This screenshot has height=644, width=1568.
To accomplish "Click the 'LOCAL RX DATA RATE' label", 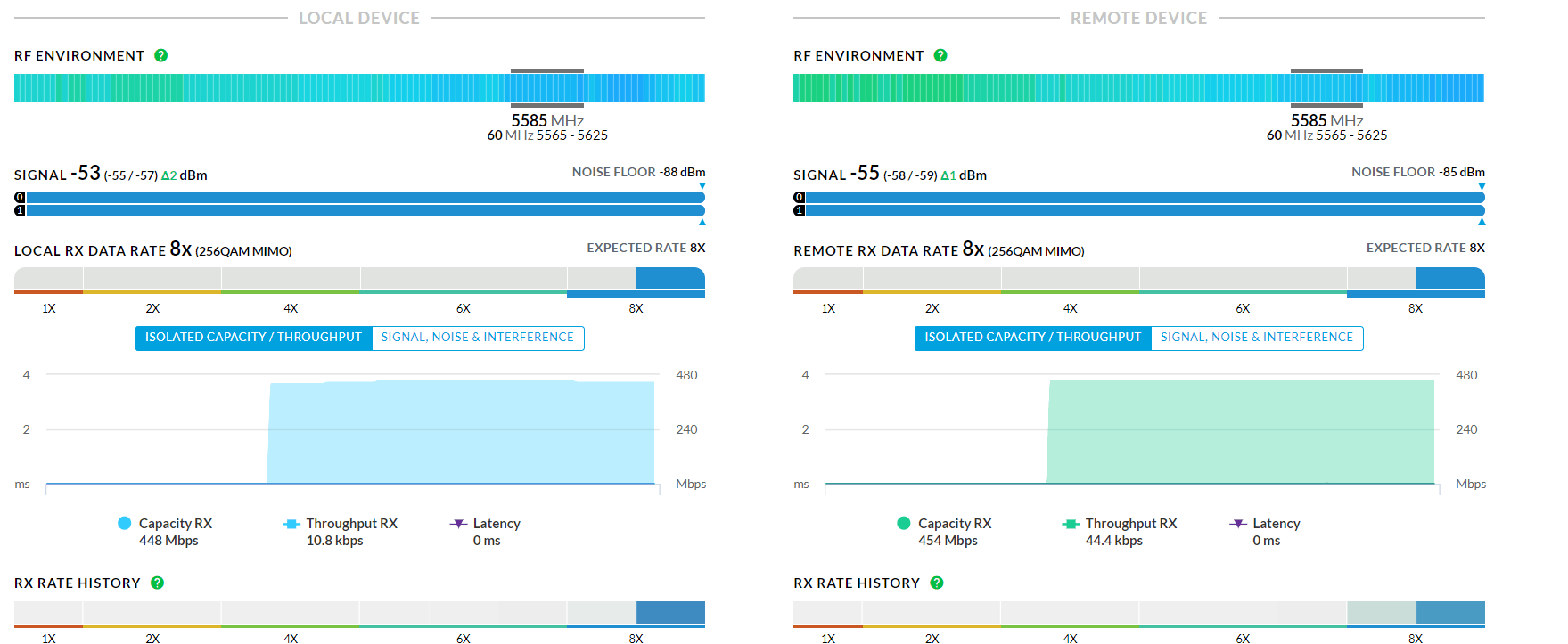I will pos(90,251).
